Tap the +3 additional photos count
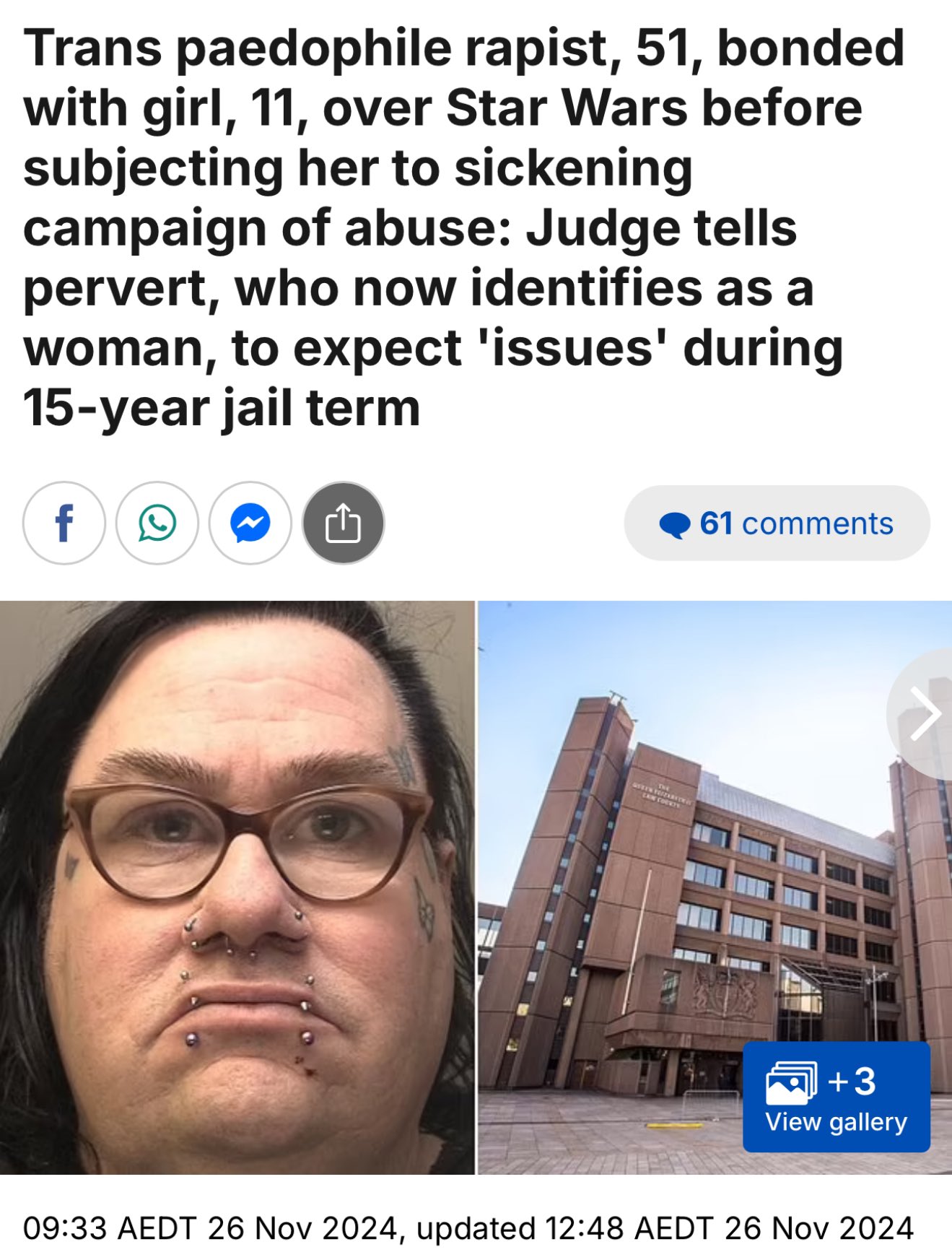The height and width of the screenshot is (1252, 952). click(x=852, y=1082)
